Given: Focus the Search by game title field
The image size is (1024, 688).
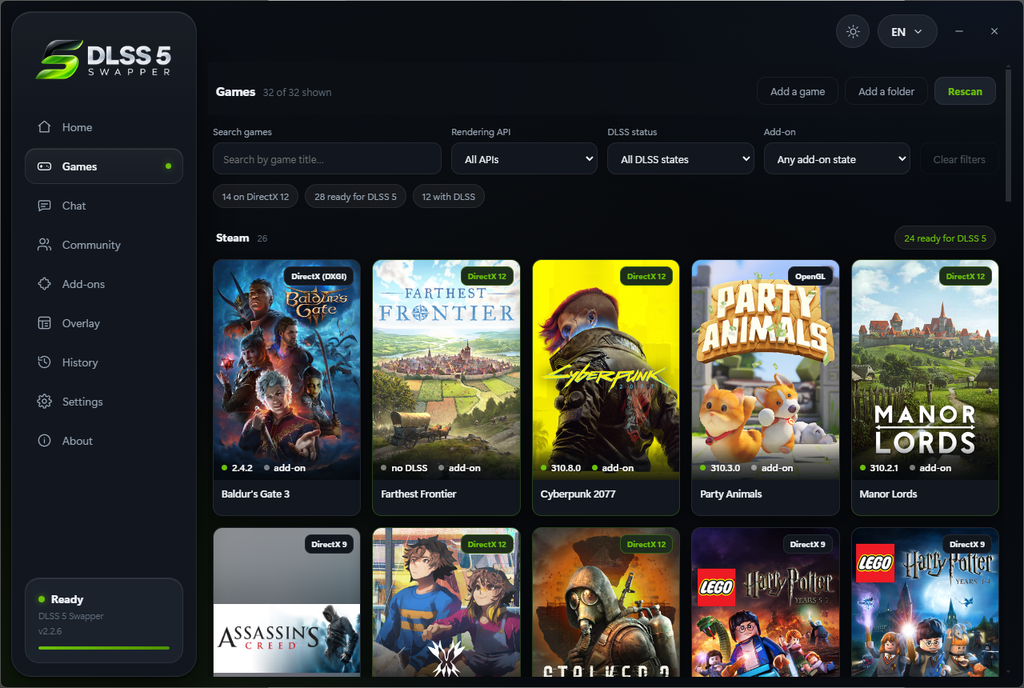Looking at the screenshot, I should [327, 159].
